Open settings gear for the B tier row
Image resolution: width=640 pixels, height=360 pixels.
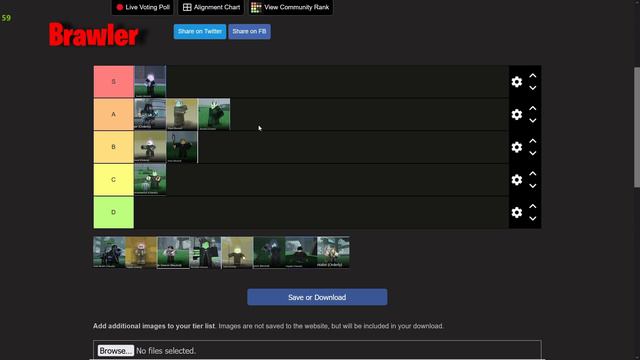pos(517,147)
